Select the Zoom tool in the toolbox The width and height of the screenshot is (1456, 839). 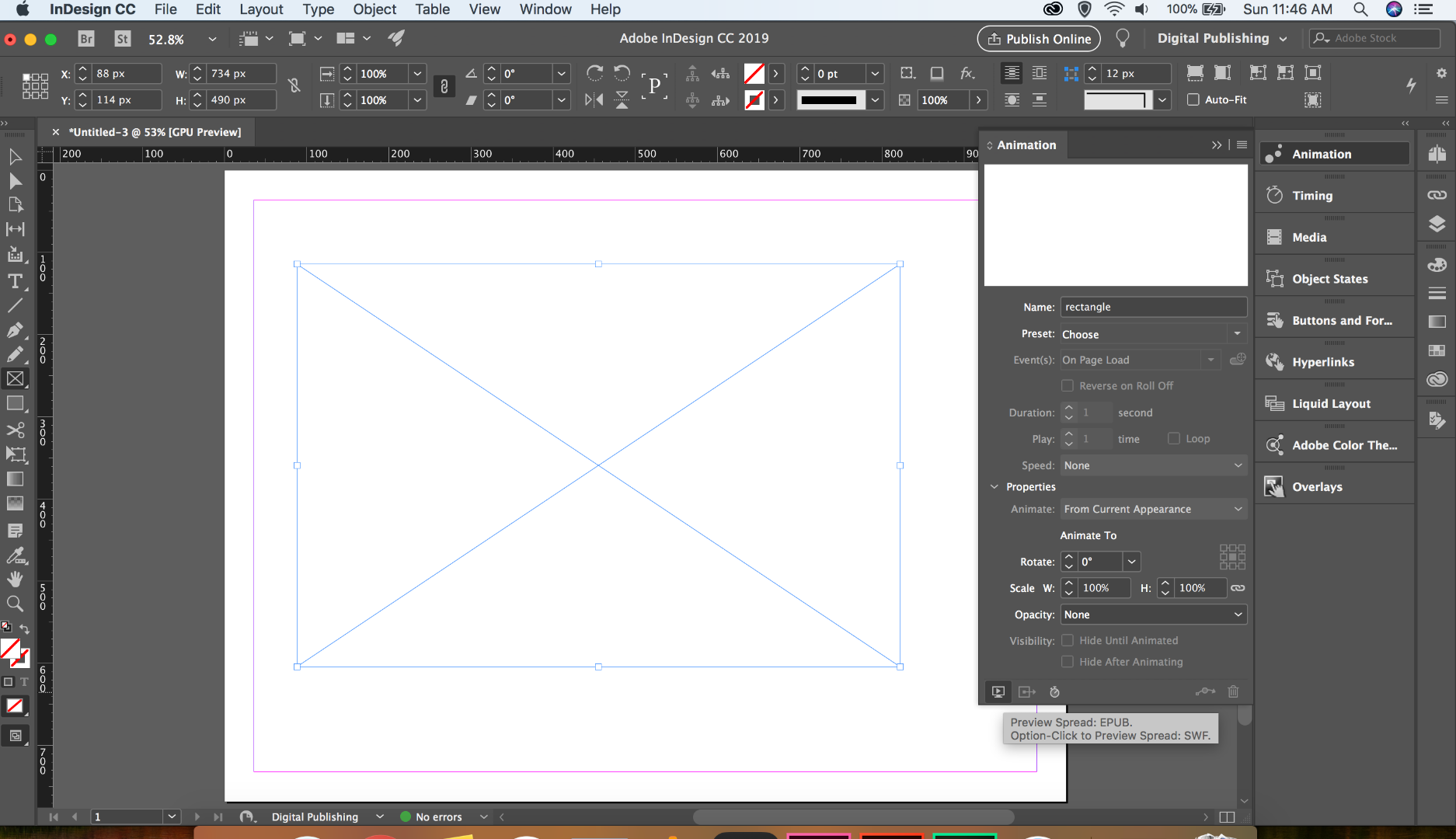point(15,604)
